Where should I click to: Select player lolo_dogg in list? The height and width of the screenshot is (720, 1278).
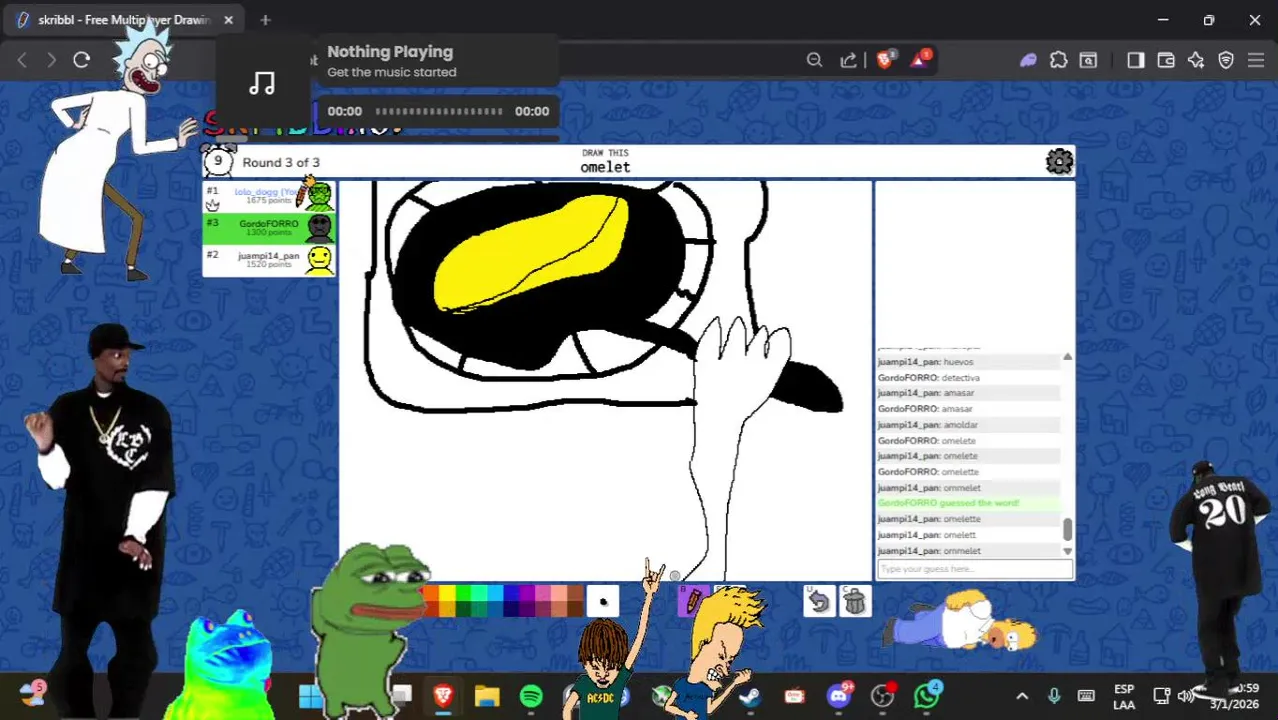click(x=269, y=196)
